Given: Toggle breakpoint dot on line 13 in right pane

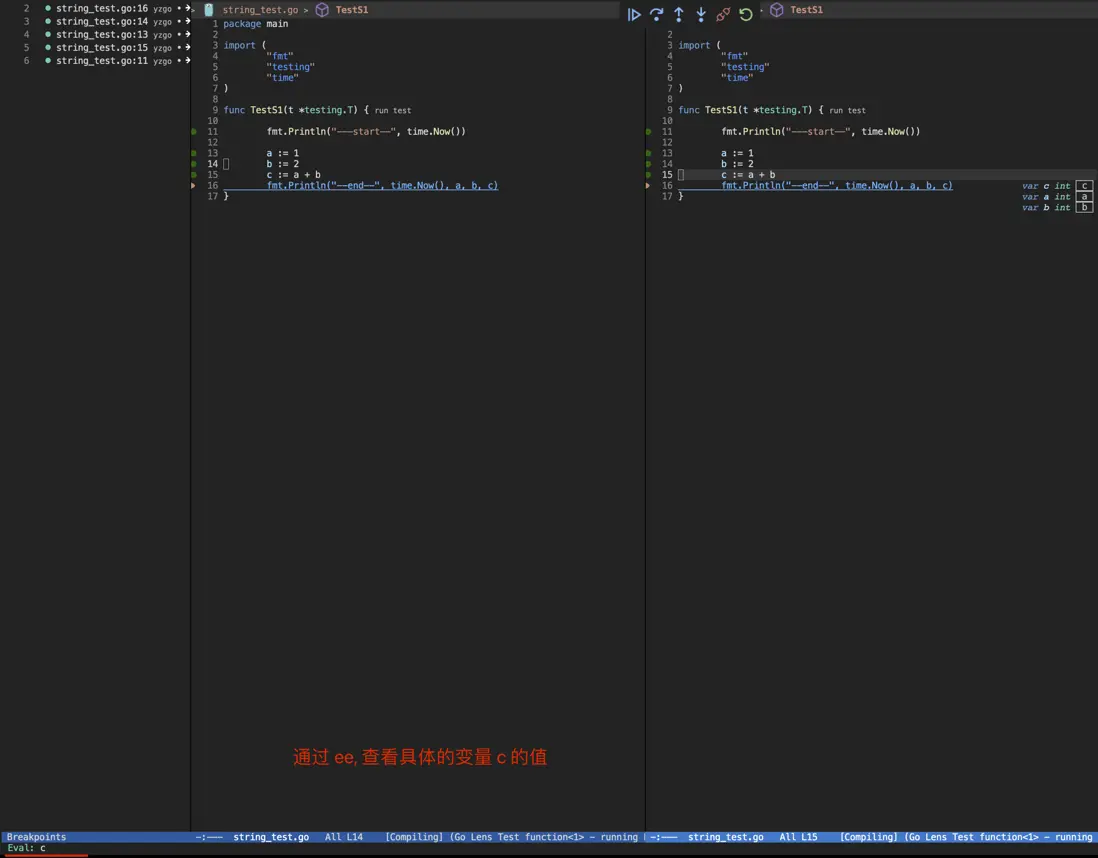Looking at the screenshot, I should tap(648, 153).
